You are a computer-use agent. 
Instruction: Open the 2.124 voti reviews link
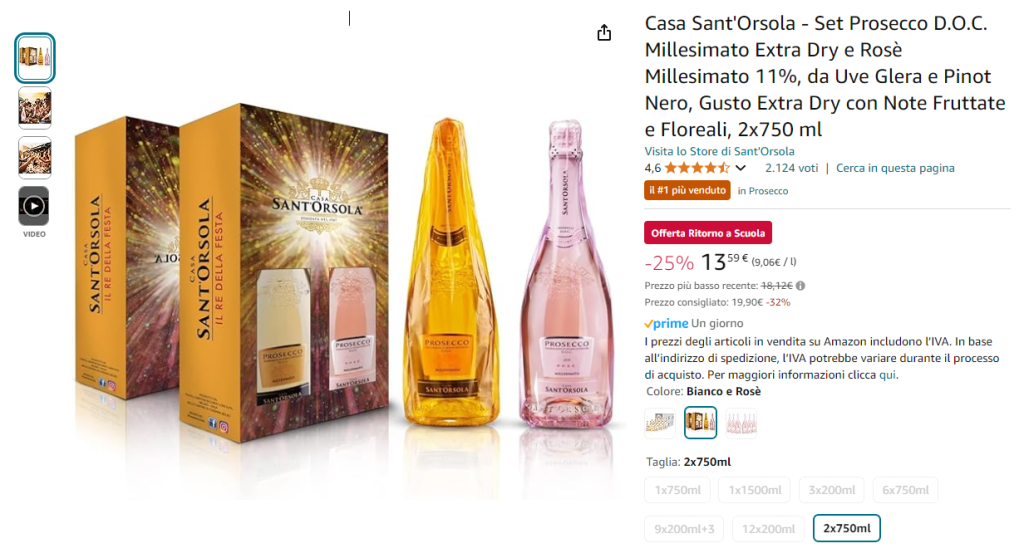791,168
